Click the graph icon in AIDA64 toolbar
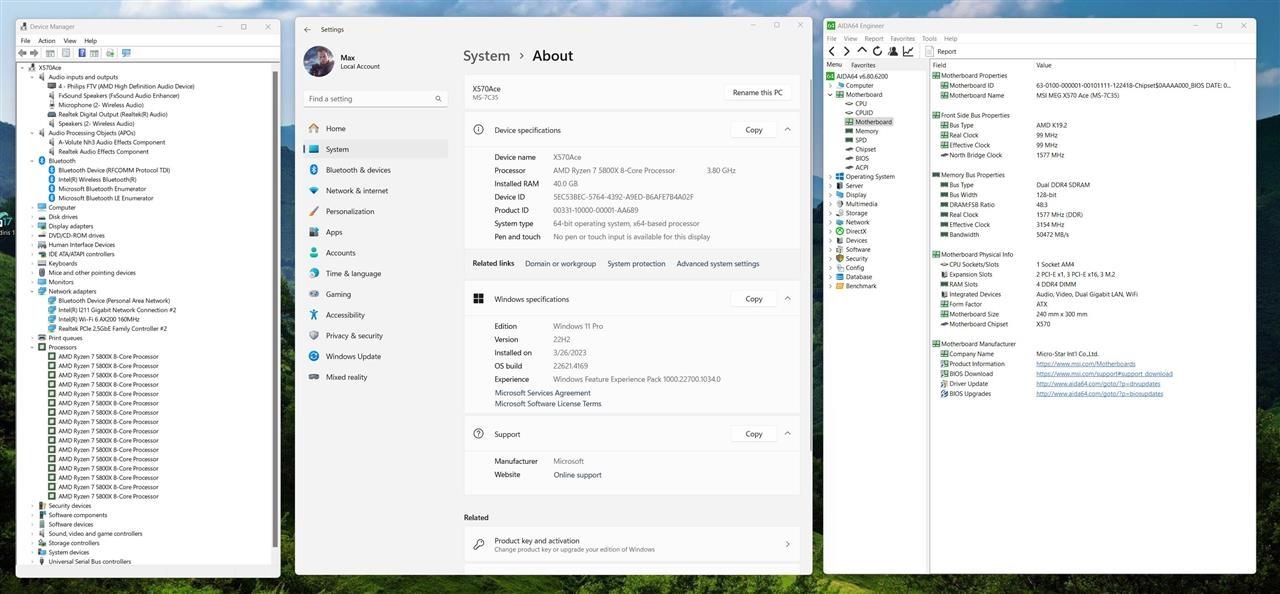This screenshot has height=594, width=1280. pyautogui.click(x=908, y=51)
